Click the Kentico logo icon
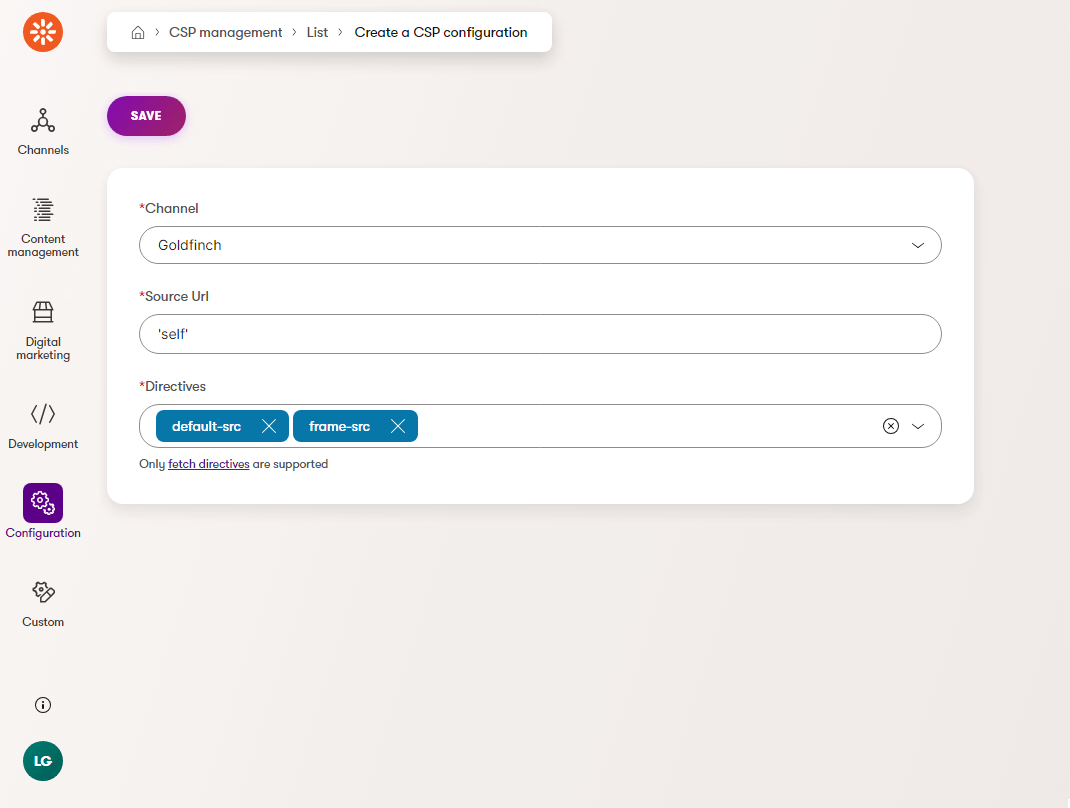This screenshot has width=1070, height=808. click(43, 32)
